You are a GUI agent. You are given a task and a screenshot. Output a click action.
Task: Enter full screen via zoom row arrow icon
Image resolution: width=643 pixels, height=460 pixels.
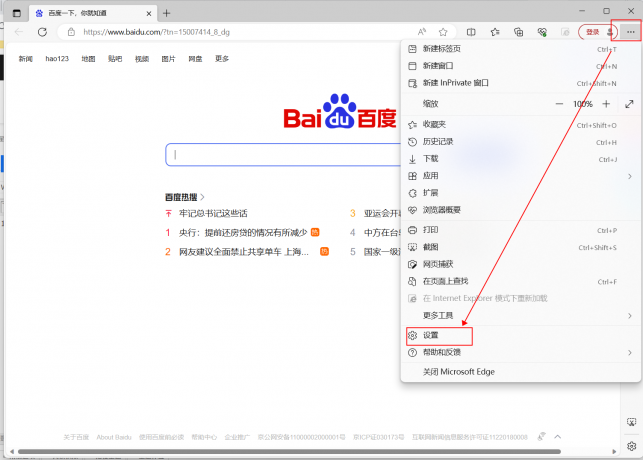click(x=629, y=104)
